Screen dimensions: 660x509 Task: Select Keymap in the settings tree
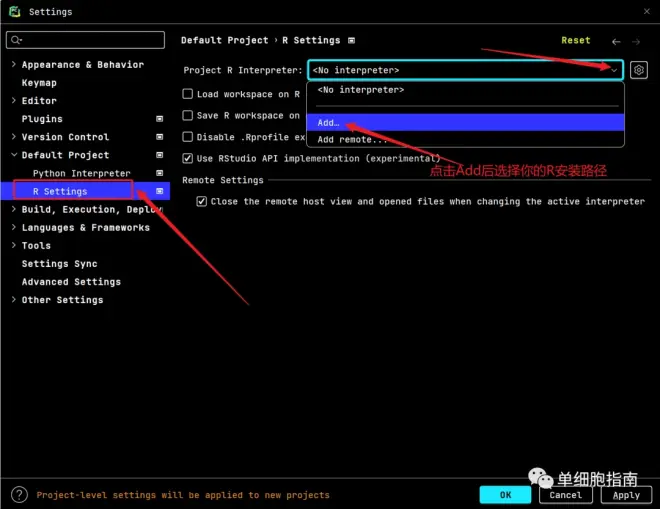(x=39, y=83)
